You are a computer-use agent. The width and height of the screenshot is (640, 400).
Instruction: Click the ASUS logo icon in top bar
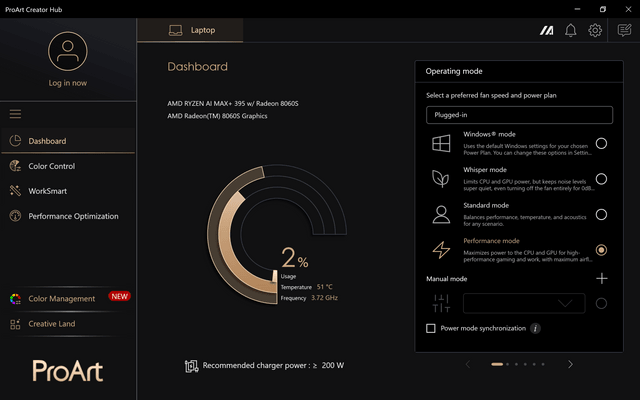[547, 30]
